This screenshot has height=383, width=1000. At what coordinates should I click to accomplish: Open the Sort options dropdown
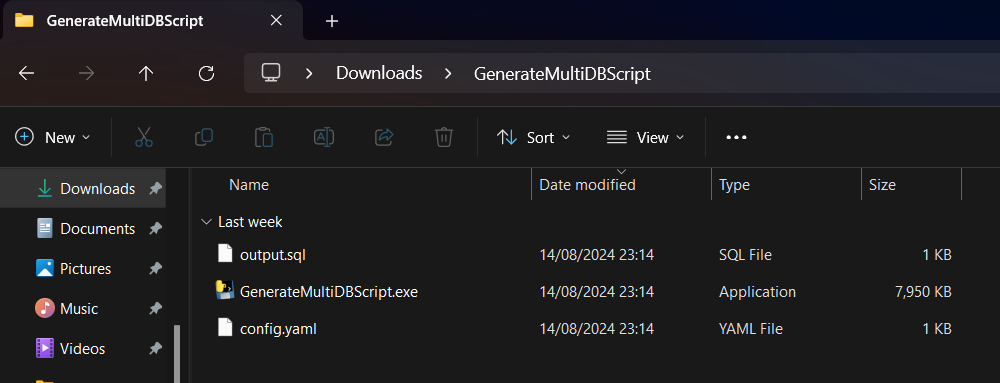click(x=533, y=137)
